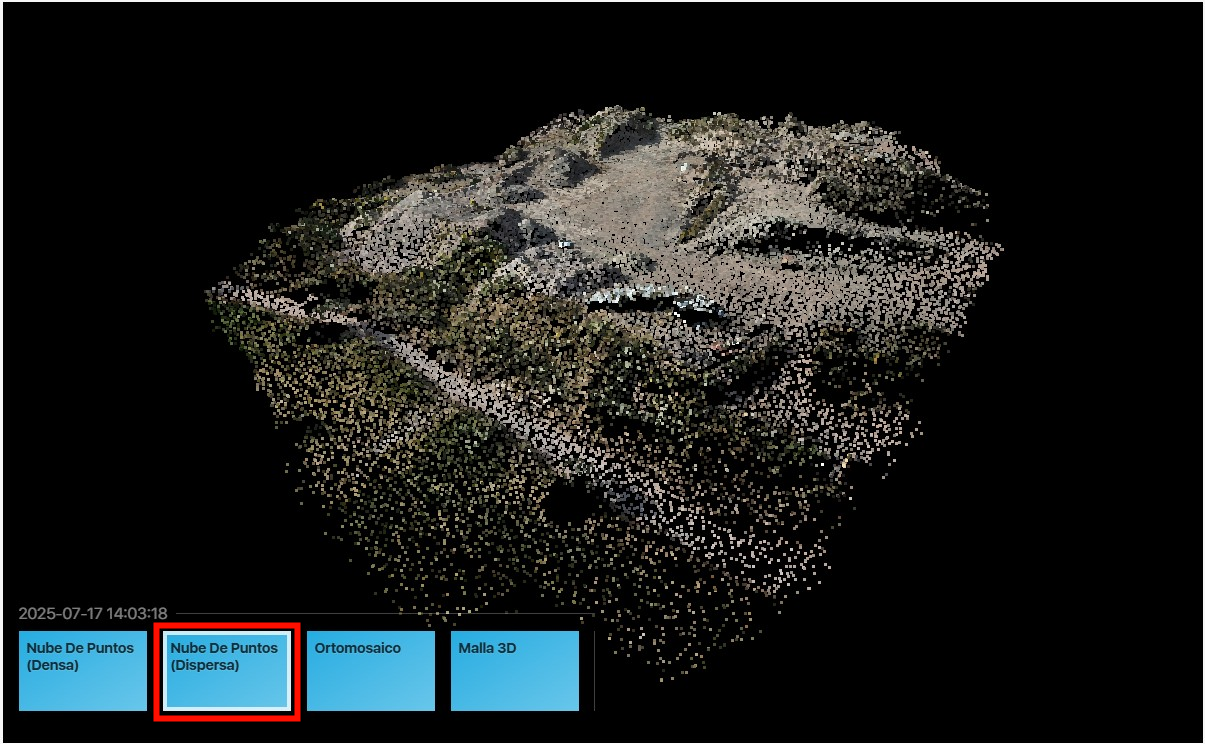Click the dark hole in lower sparse points
The width and height of the screenshot is (1205, 744).
pyautogui.click(x=570, y=505)
